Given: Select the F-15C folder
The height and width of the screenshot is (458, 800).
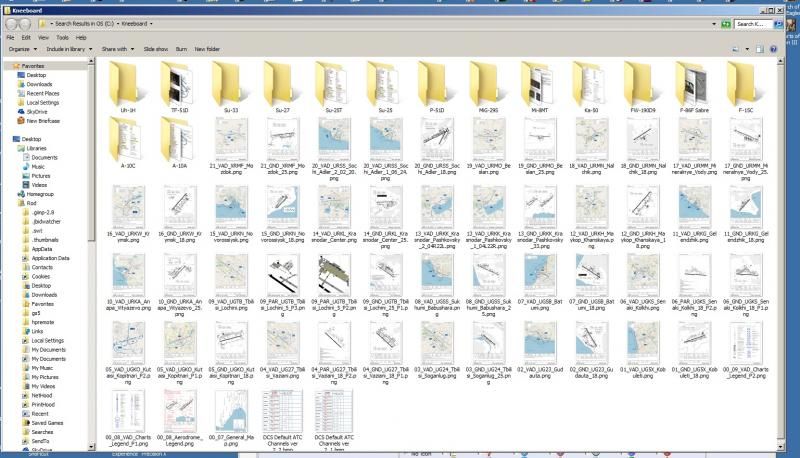Looking at the screenshot, I should point(745,85).
